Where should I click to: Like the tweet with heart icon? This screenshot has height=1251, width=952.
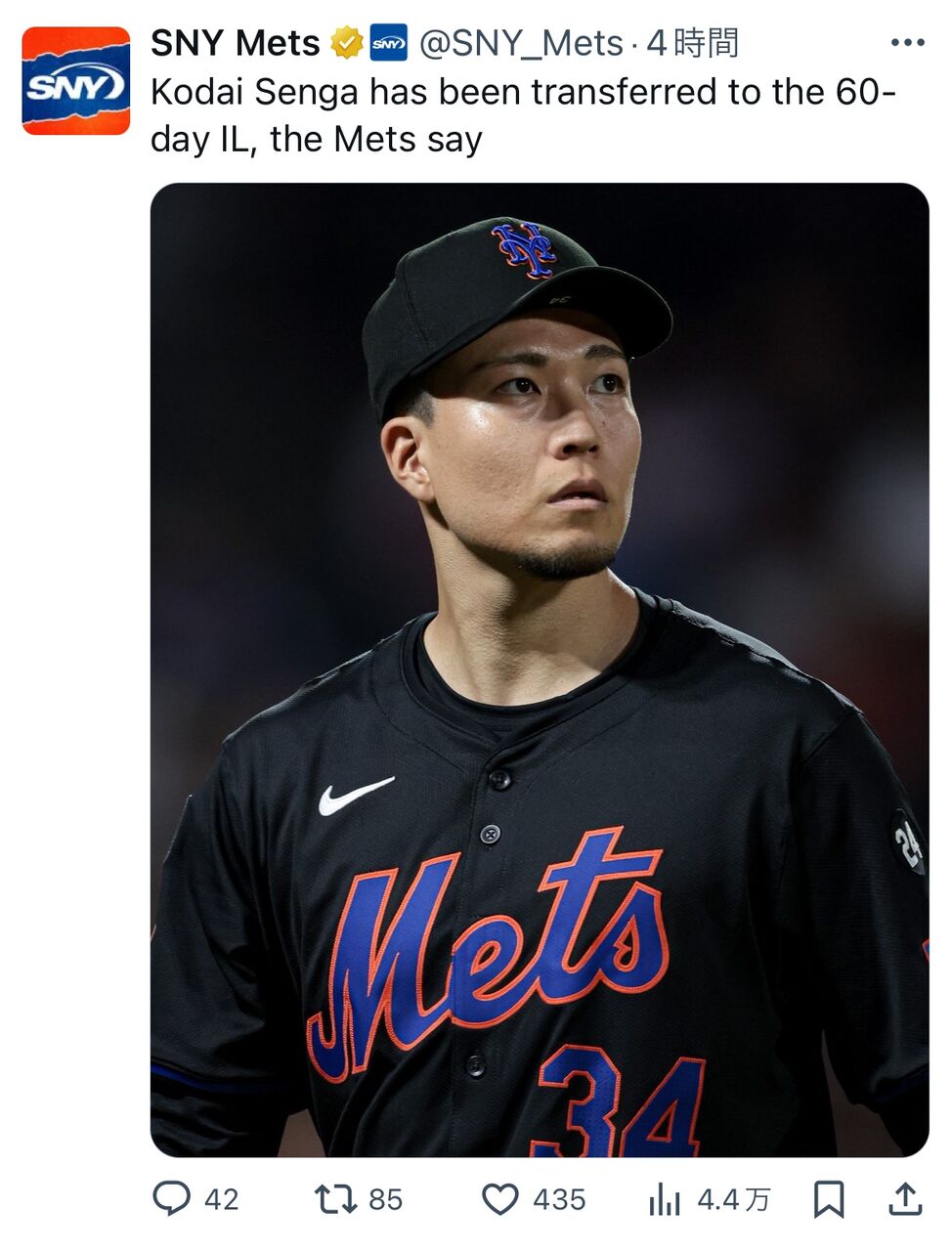(x=500, y=1199)
